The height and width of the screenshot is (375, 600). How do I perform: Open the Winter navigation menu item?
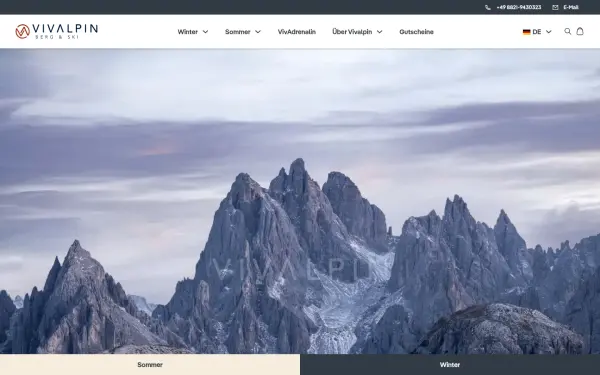pyautogui.click(x=188, y=32)
